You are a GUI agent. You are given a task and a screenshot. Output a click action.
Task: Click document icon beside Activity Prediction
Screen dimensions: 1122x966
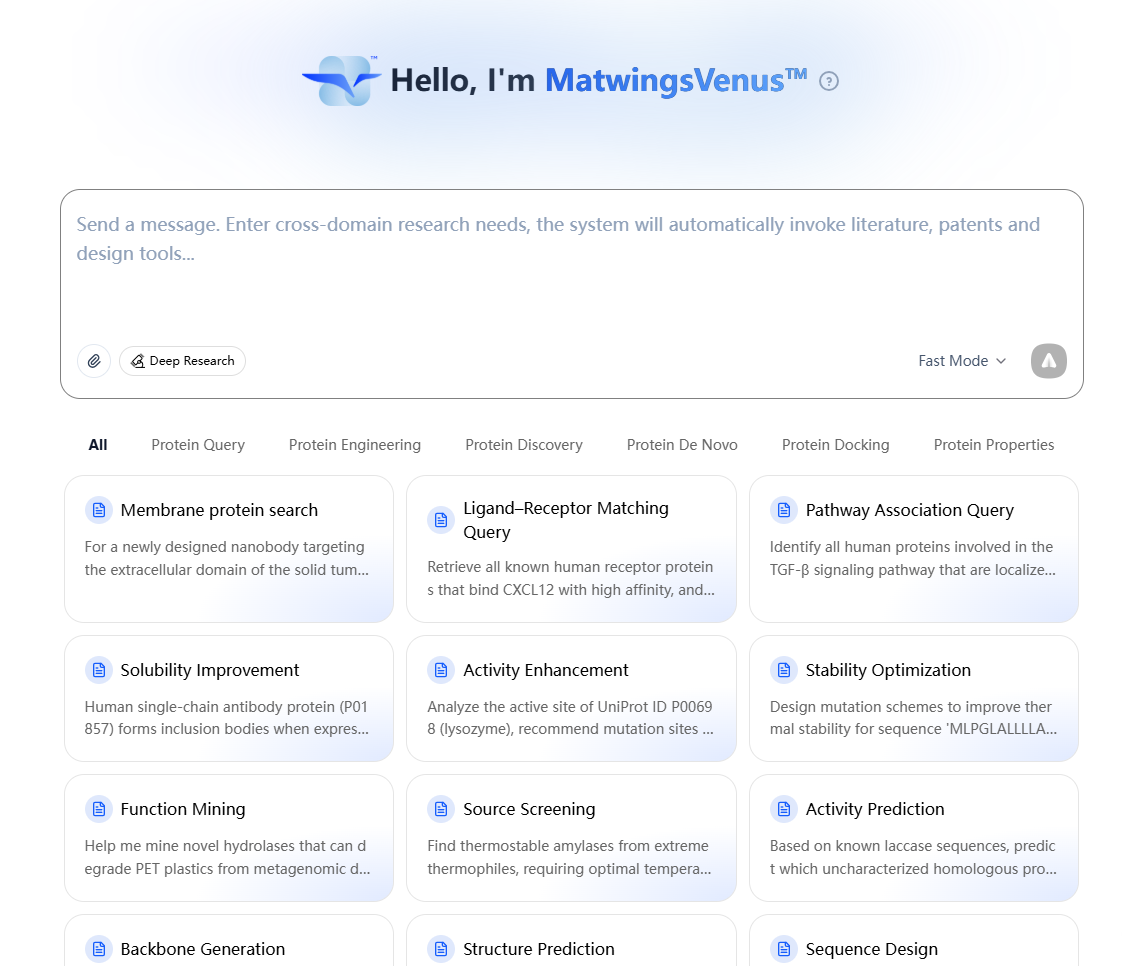(x=784, y=809)
